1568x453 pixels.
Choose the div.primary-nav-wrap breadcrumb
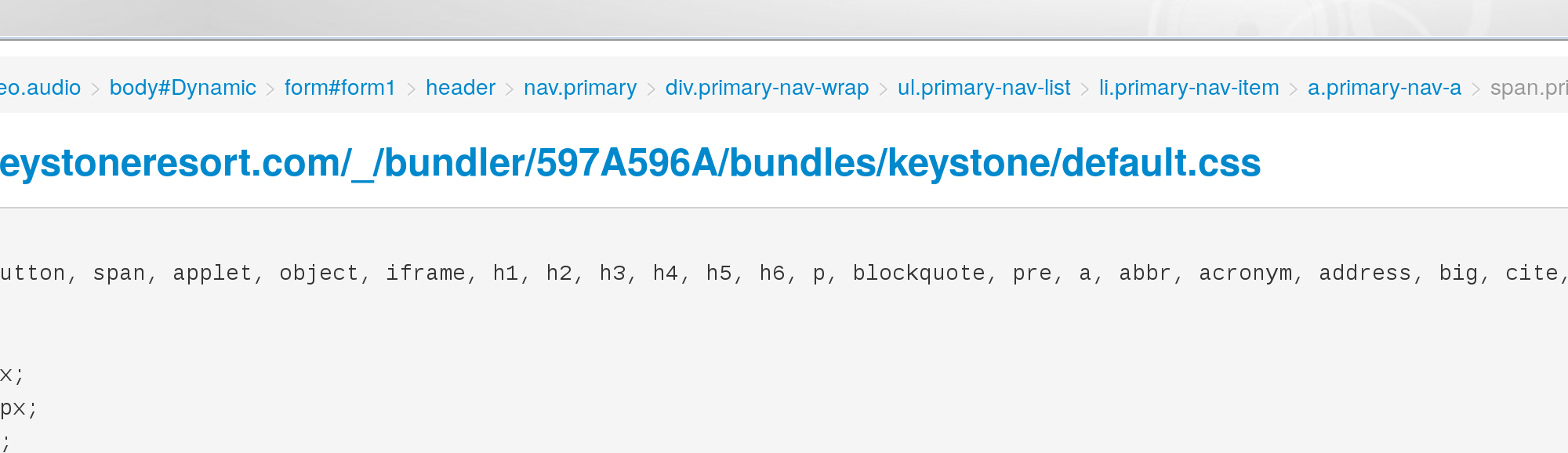click(x=767, y=88)
